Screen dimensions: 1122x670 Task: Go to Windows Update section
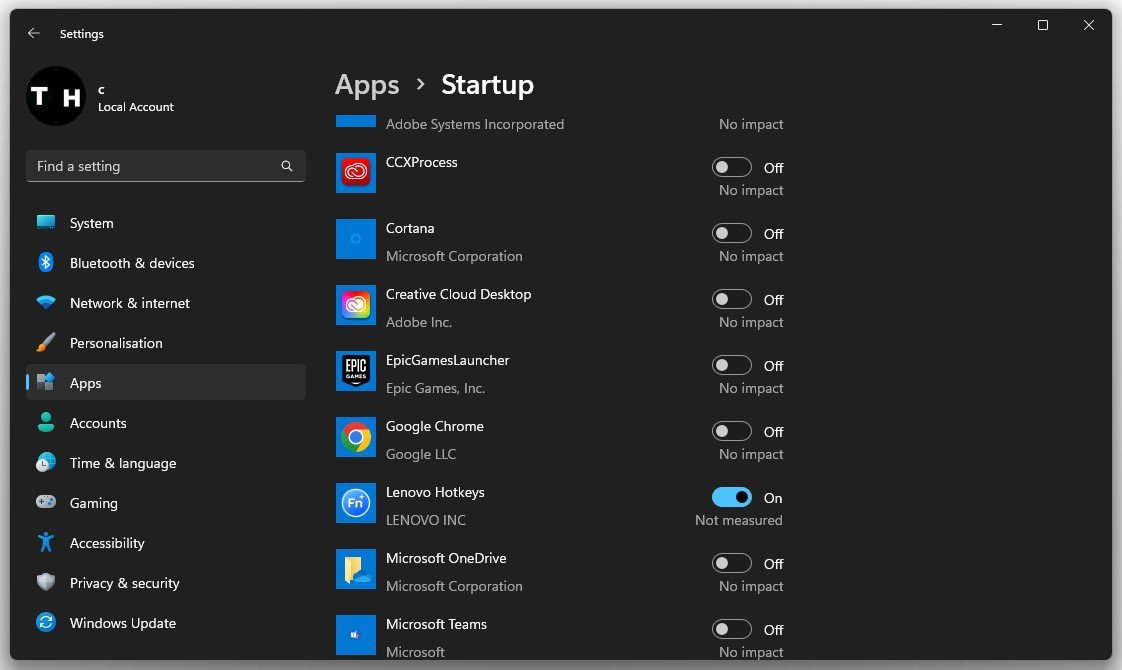[x=122, y=623]
